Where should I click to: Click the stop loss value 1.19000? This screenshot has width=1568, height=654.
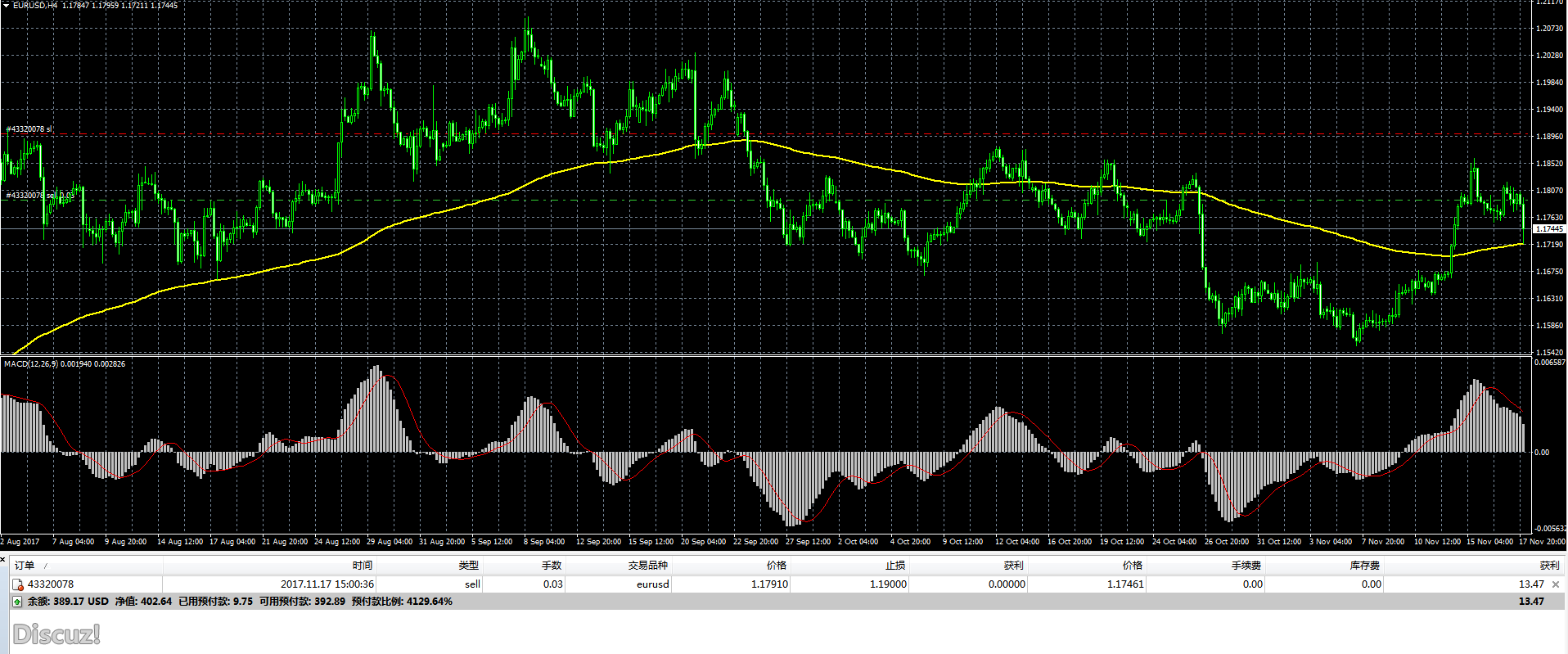pyautogui.click(x=888, y=584)
